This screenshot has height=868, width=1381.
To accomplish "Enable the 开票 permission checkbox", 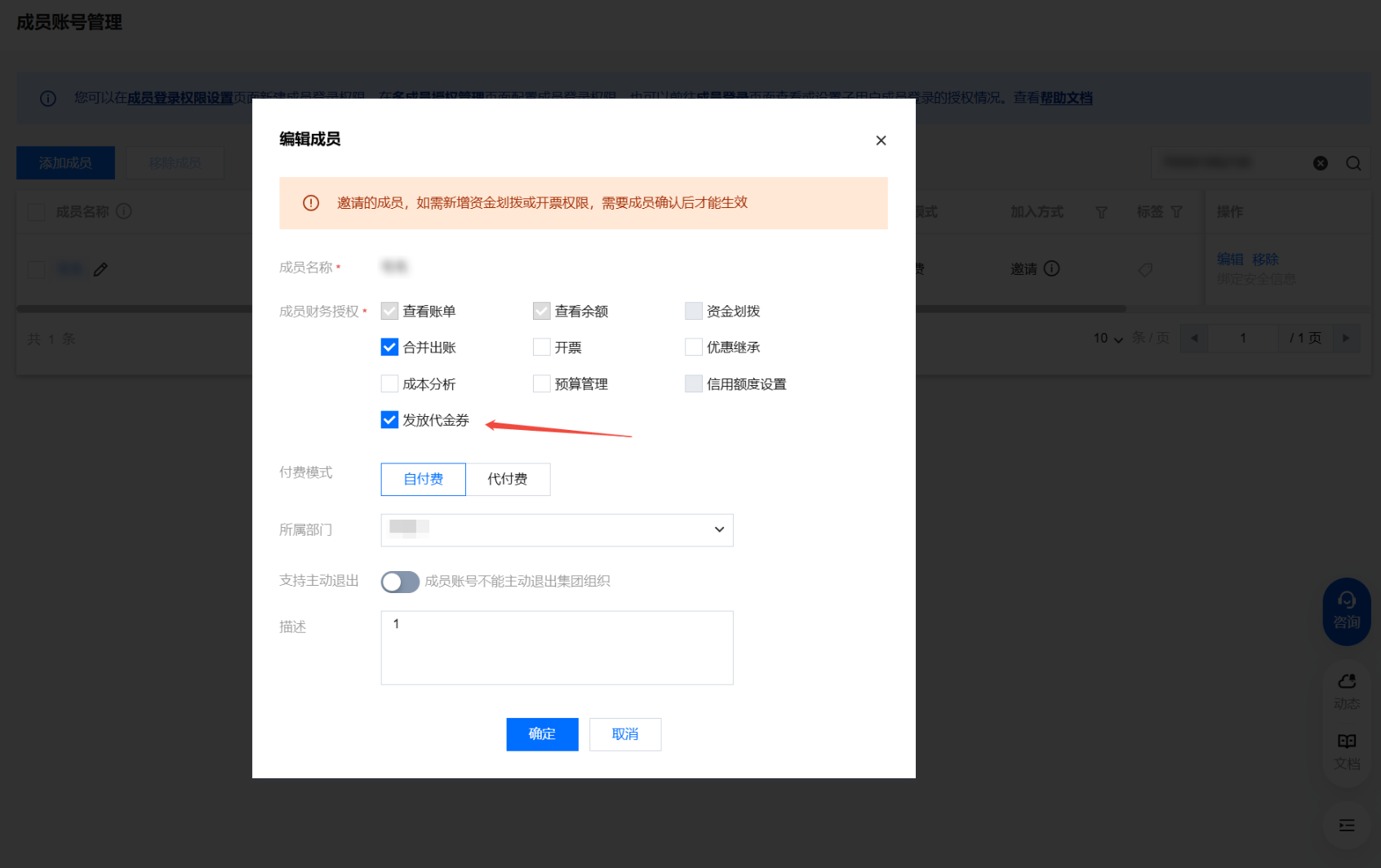I will 541,348.
